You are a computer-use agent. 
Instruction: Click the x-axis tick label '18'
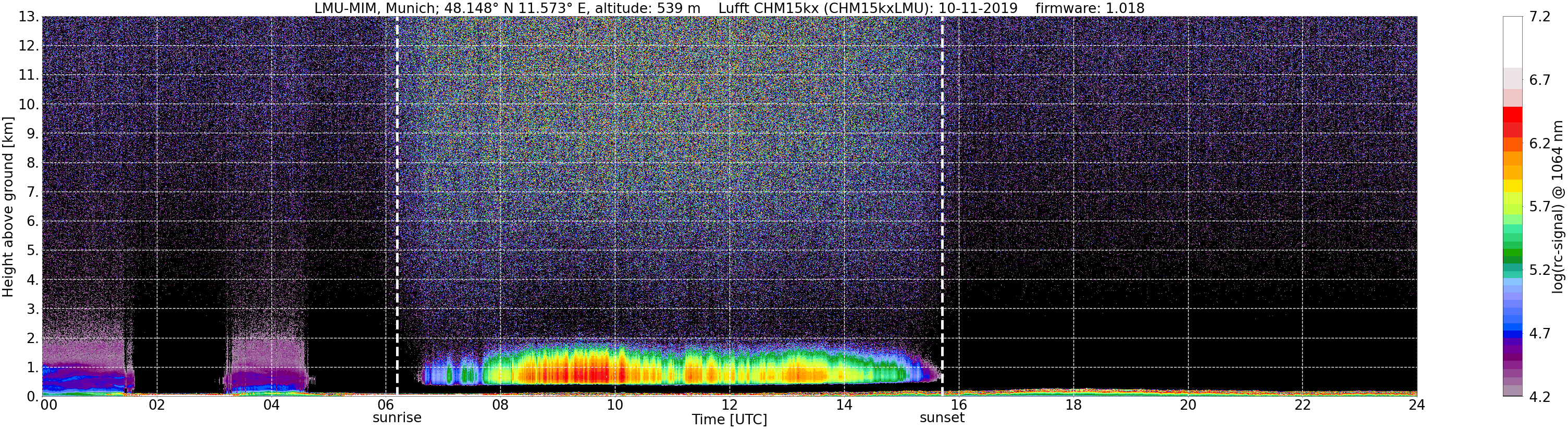(x=1073, y=405)
